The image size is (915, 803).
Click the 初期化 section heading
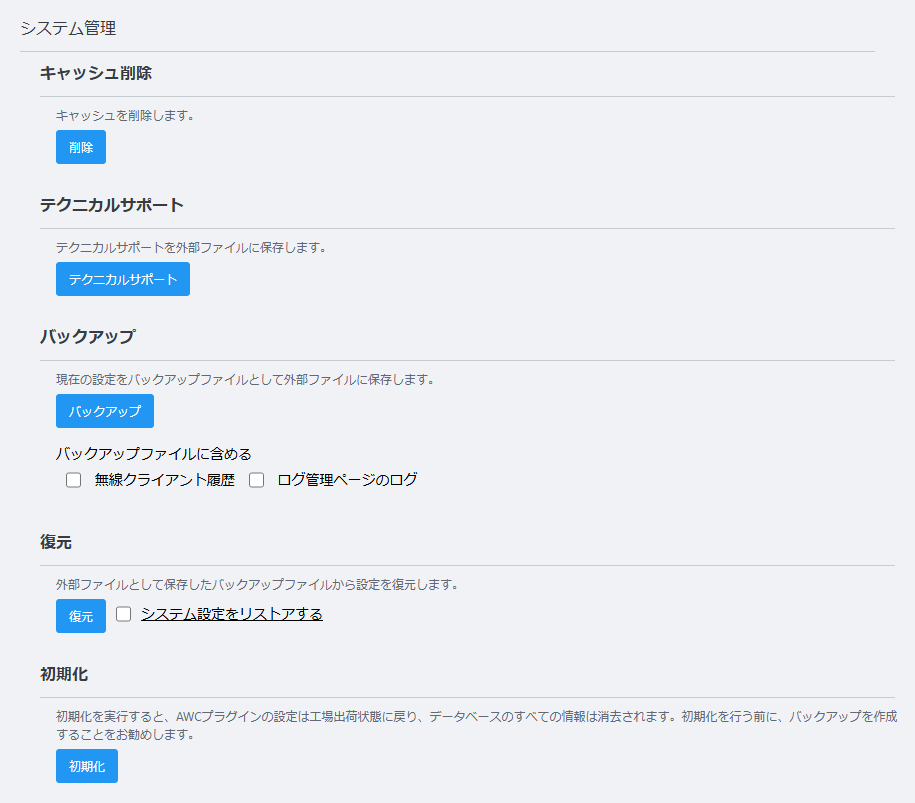pos(64,674)
